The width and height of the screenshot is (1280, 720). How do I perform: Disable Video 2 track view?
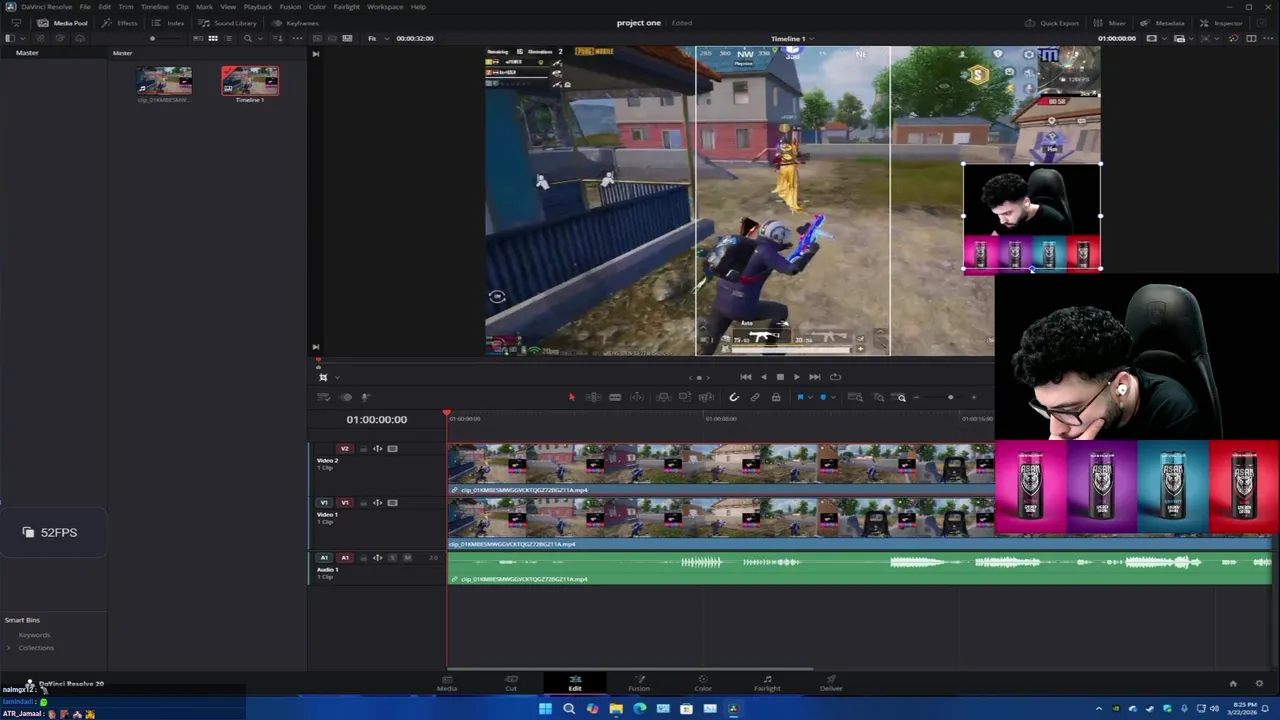tap(392, 449)
